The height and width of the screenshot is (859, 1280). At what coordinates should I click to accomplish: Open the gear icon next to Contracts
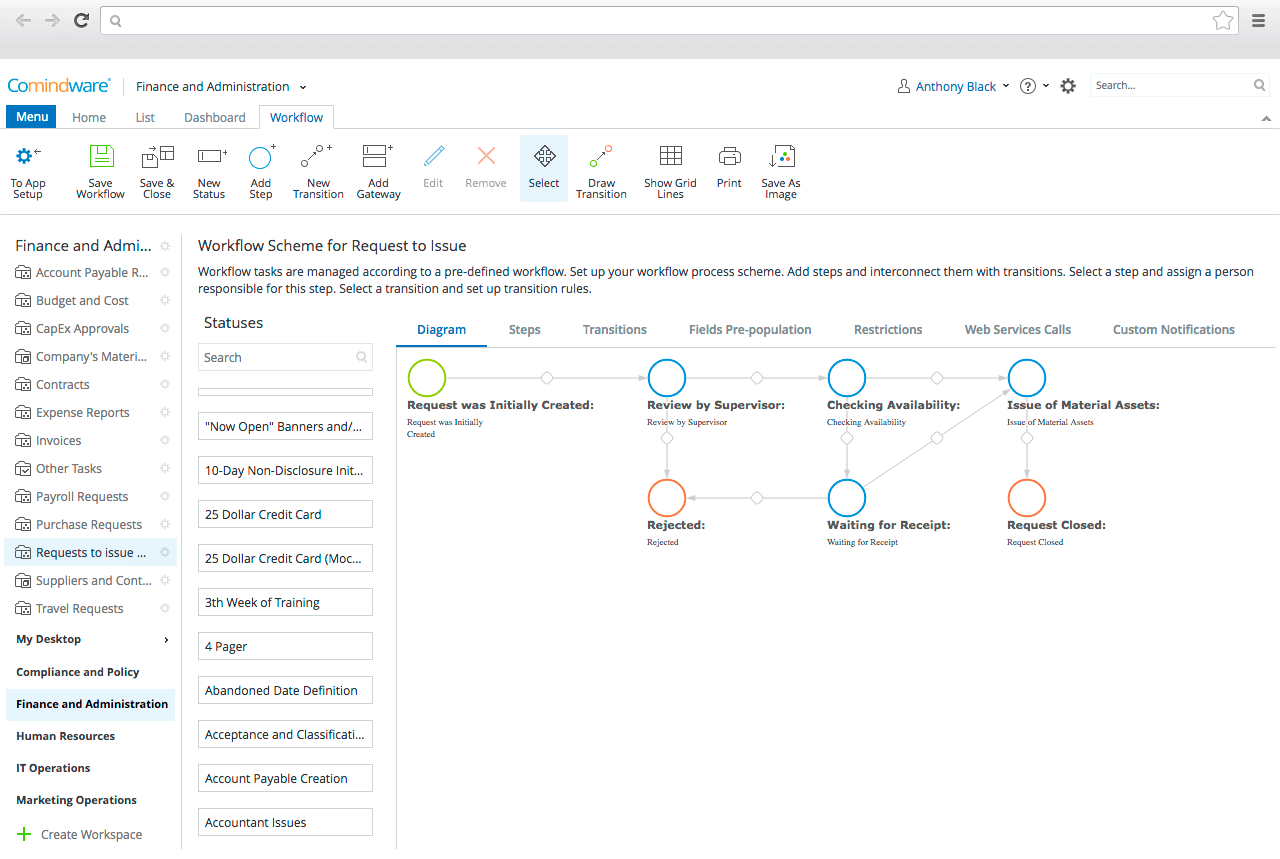tap(164, 384)
